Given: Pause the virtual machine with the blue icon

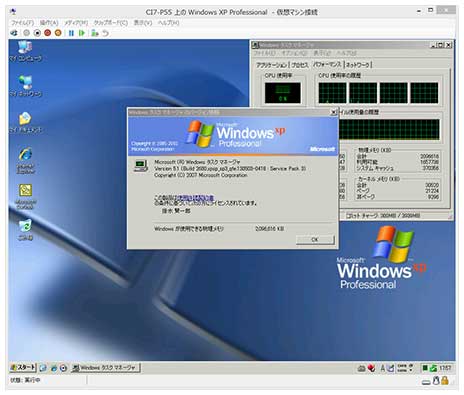Looking at the screenshot, I should (71, 33).
